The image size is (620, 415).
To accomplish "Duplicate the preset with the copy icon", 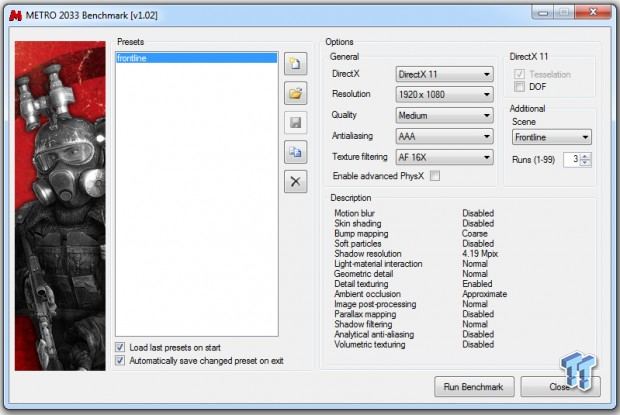I will (x=295, y=152).
